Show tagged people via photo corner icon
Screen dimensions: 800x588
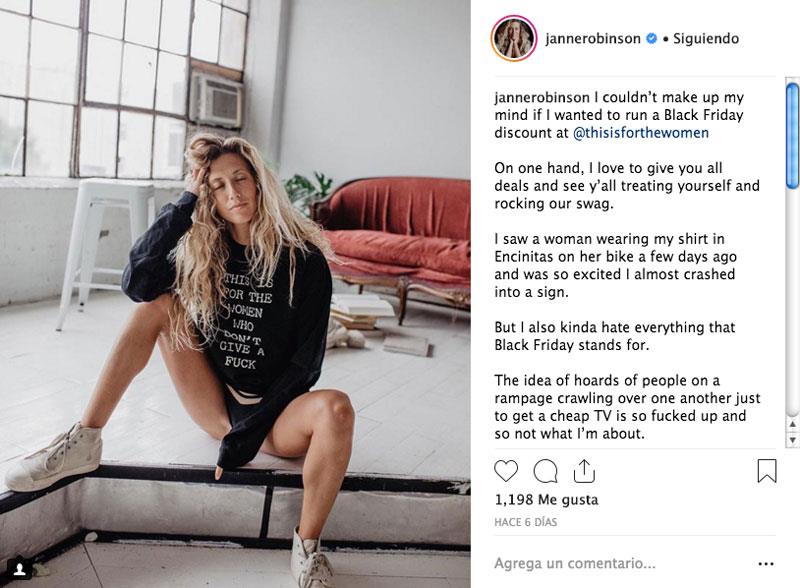click(20, 569)
